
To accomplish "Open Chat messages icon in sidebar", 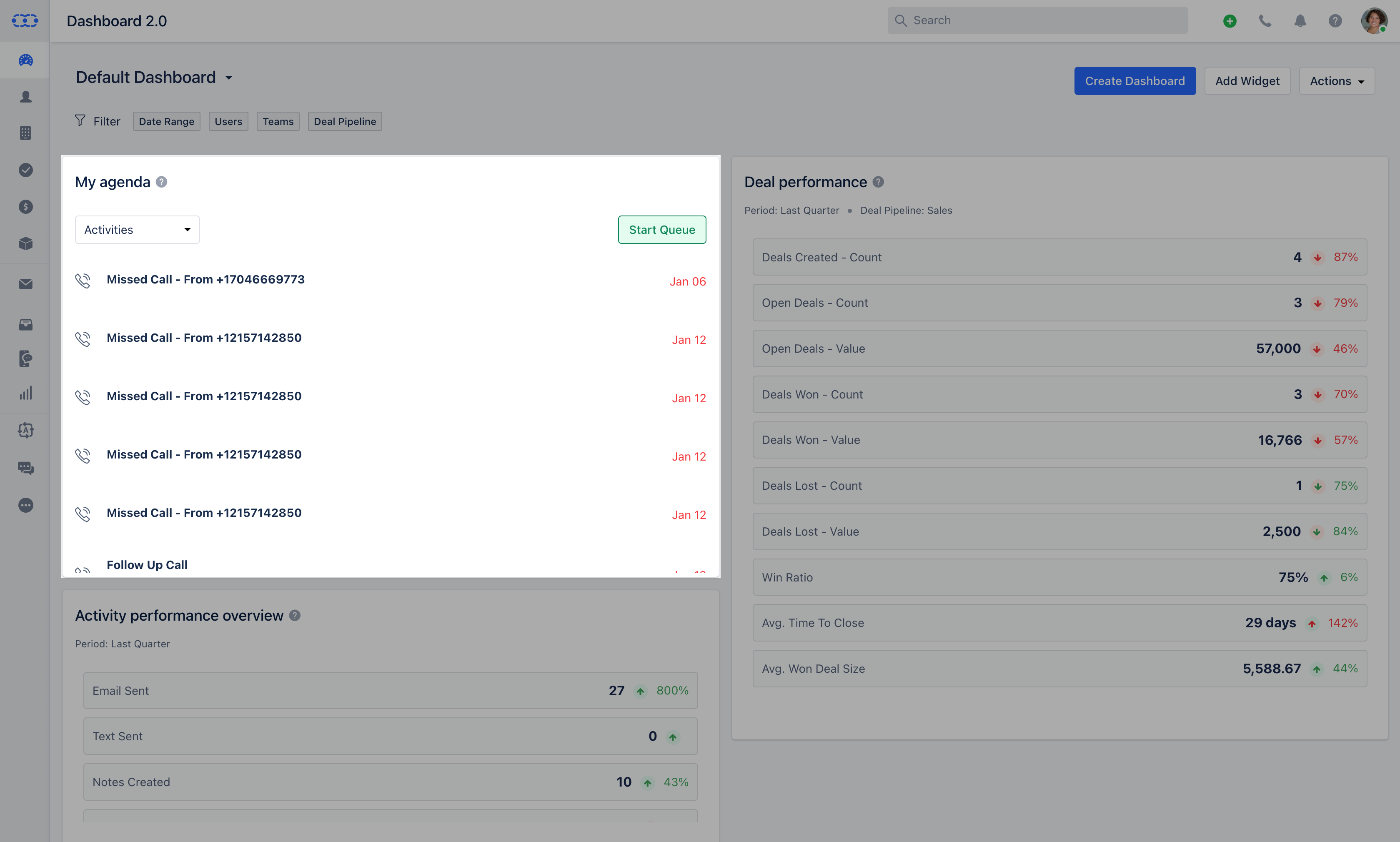I will point(25,468).
